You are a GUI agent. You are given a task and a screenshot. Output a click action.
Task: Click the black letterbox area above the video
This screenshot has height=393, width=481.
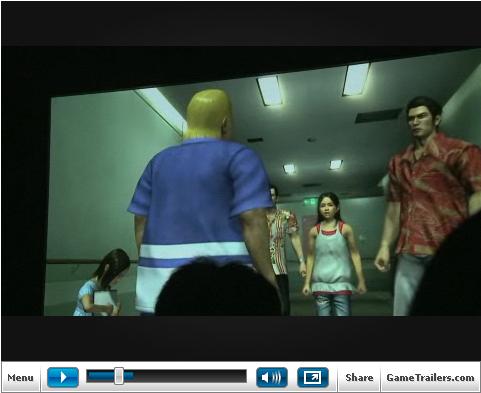tap(241, 23)
